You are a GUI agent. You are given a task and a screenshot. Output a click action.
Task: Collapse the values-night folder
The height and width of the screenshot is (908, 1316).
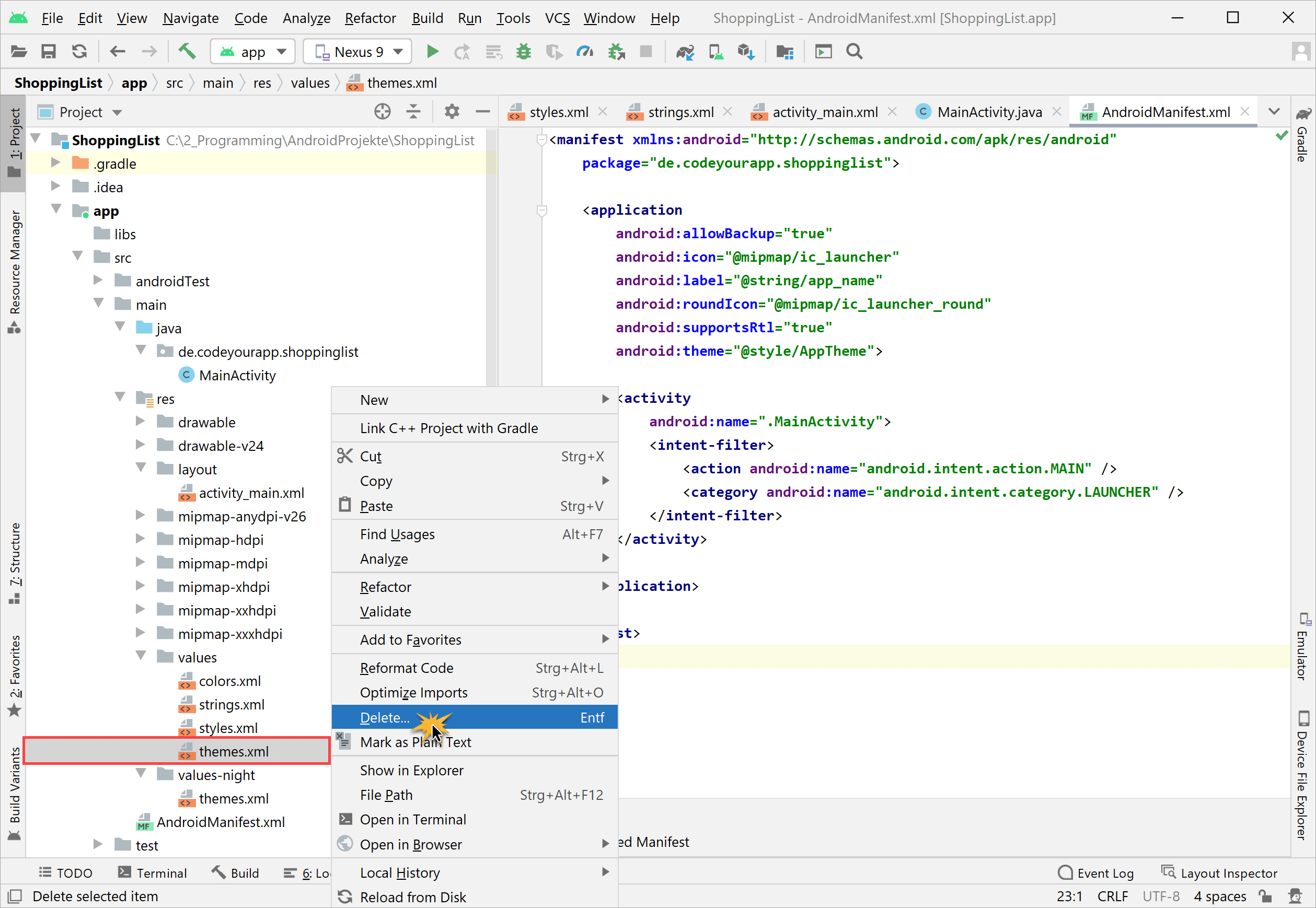pos(141,774)
